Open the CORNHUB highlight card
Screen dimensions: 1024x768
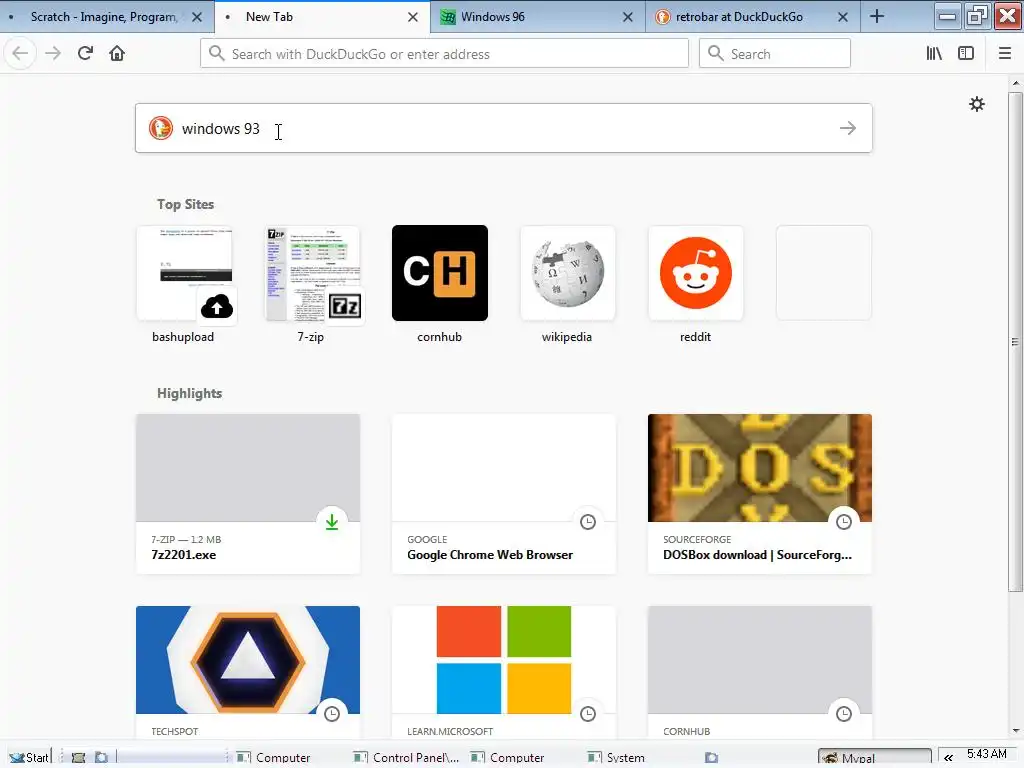pyautogui.click(x=760, y=673)
